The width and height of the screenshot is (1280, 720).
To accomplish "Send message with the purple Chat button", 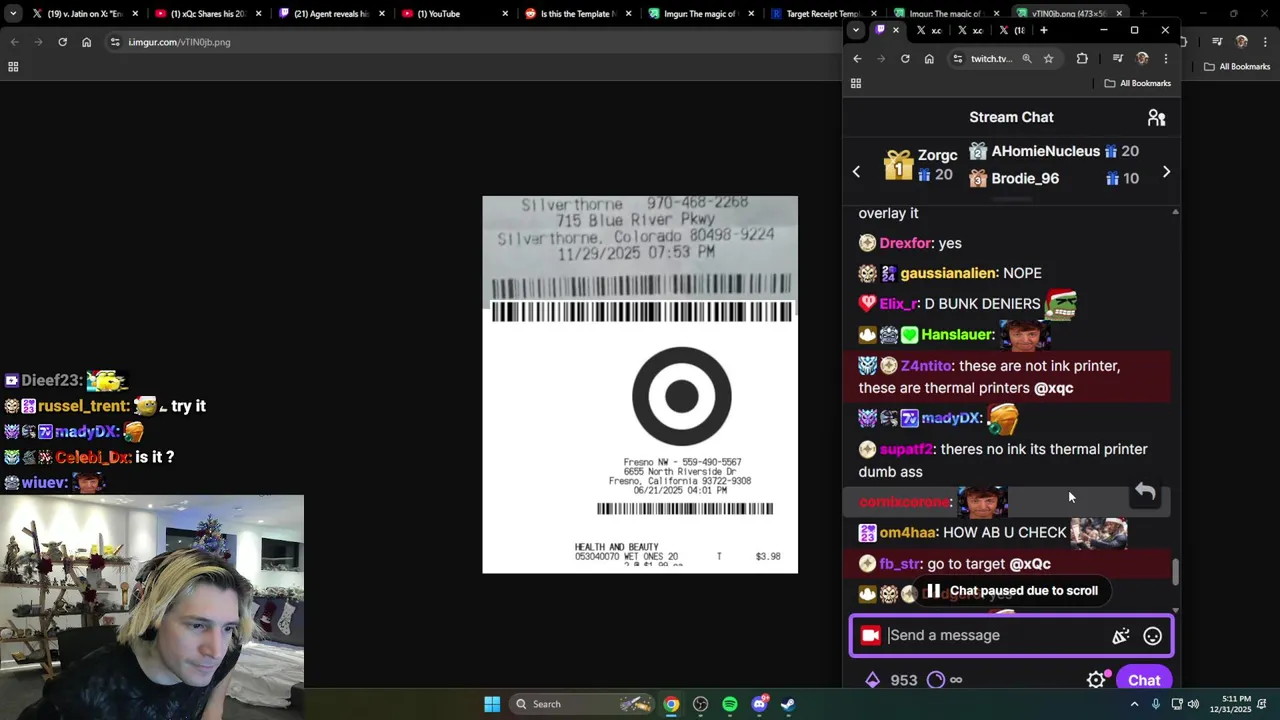I will point(1144,680).
